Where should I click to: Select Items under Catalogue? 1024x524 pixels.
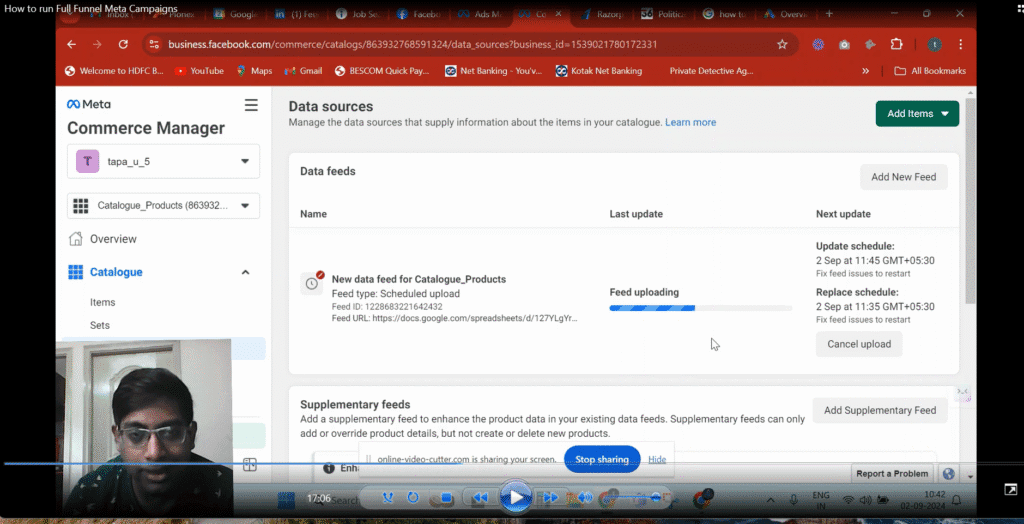[102, 302]
